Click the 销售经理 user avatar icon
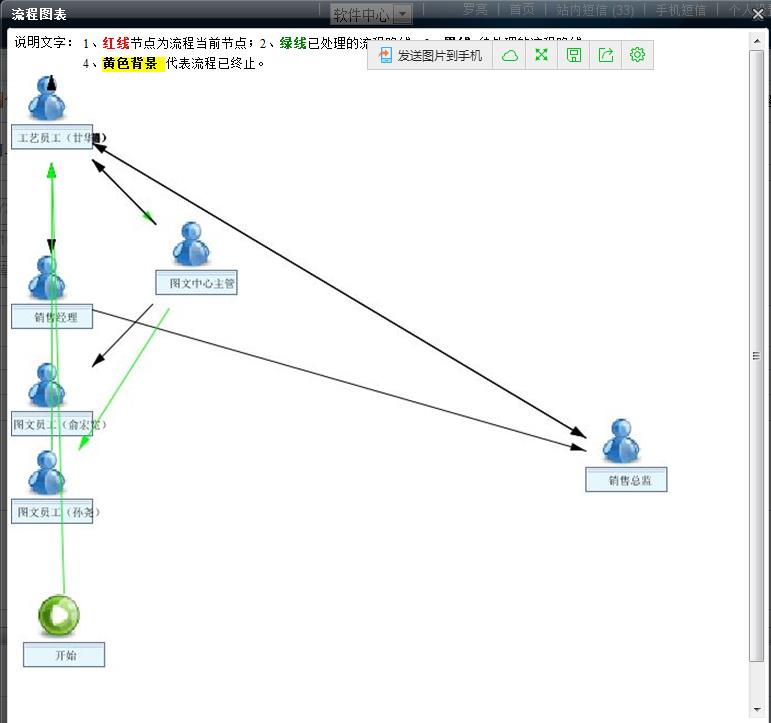The height and width of the screenshot is (723, 771). 47,278
